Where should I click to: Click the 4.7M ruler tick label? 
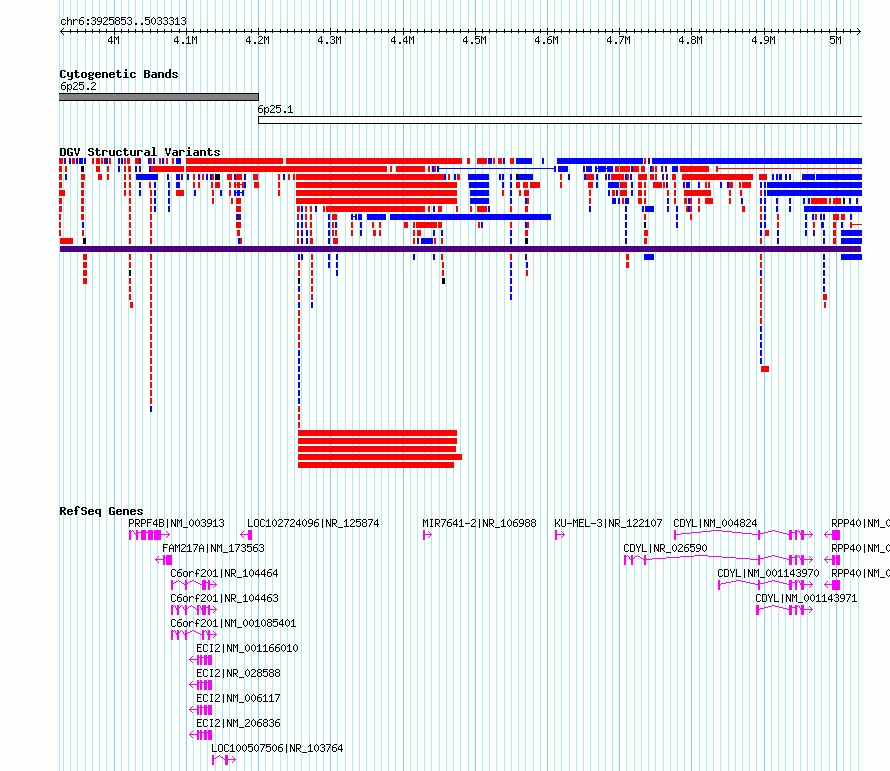pos(619,40)
